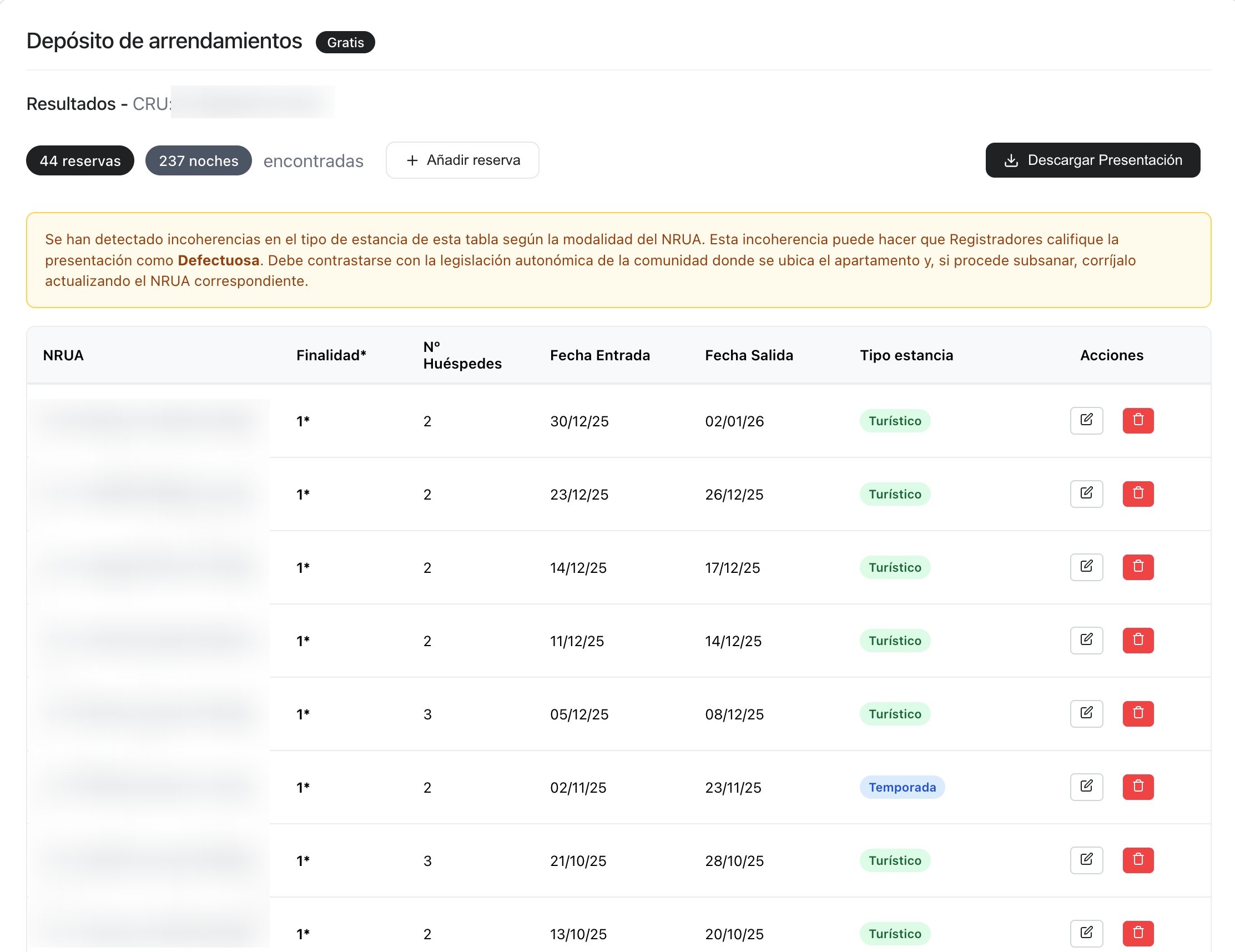Download with Descargar Presentación button
Screen dimensions: 1235x952
[1092, 160]
